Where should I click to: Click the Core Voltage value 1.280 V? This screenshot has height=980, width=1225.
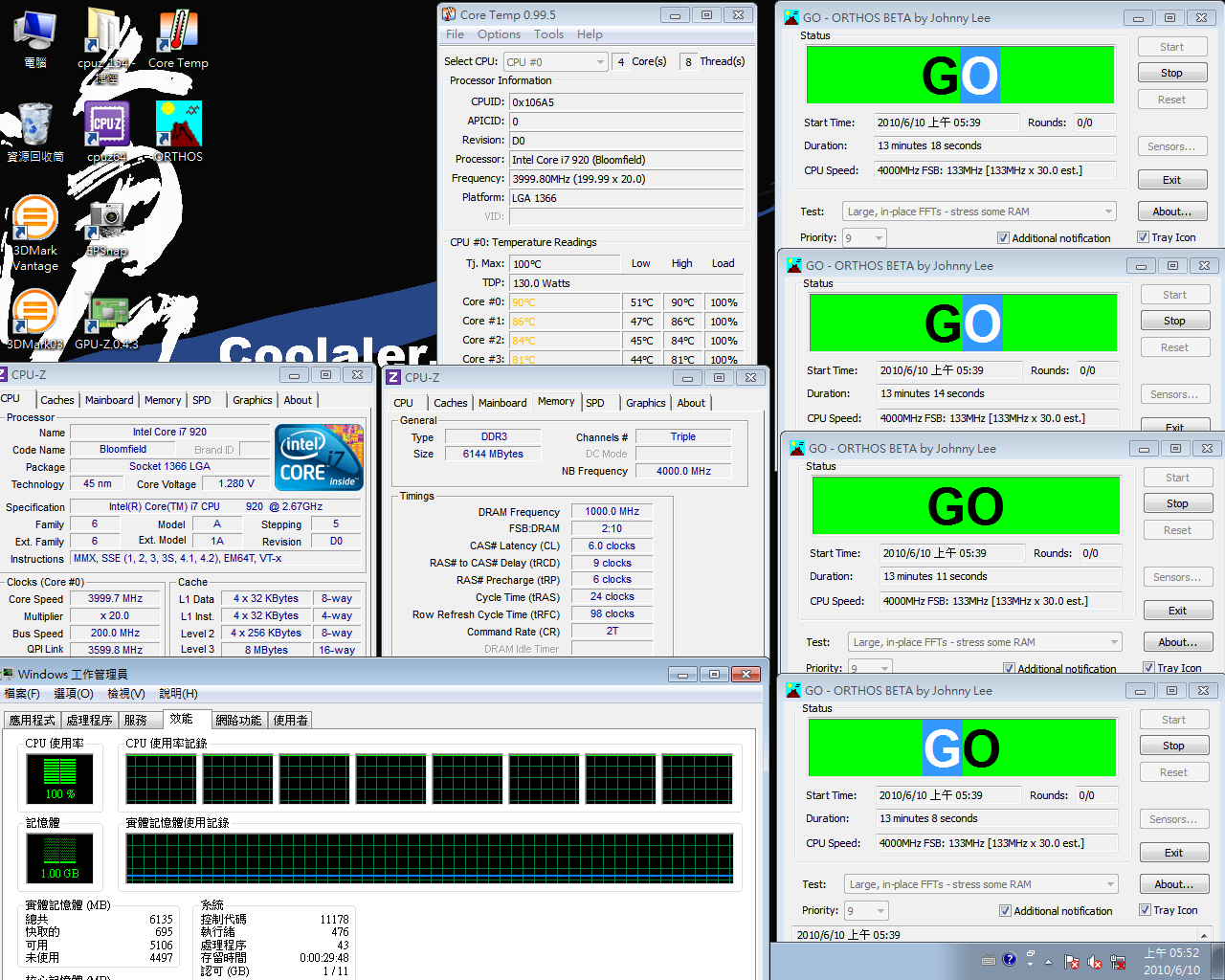(x=236, y=483)
